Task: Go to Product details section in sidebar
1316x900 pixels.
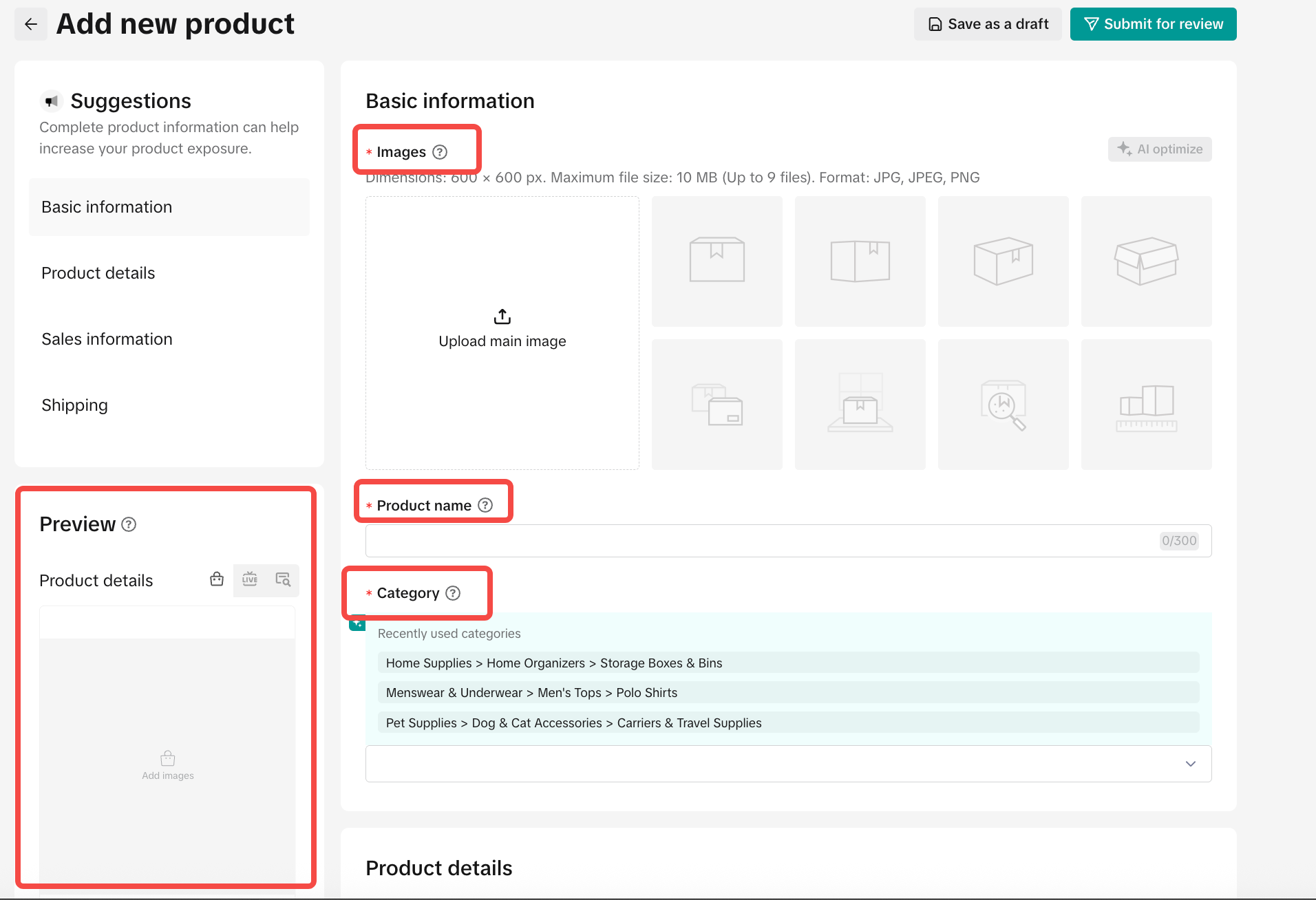Action: click(x=98, y=273)
